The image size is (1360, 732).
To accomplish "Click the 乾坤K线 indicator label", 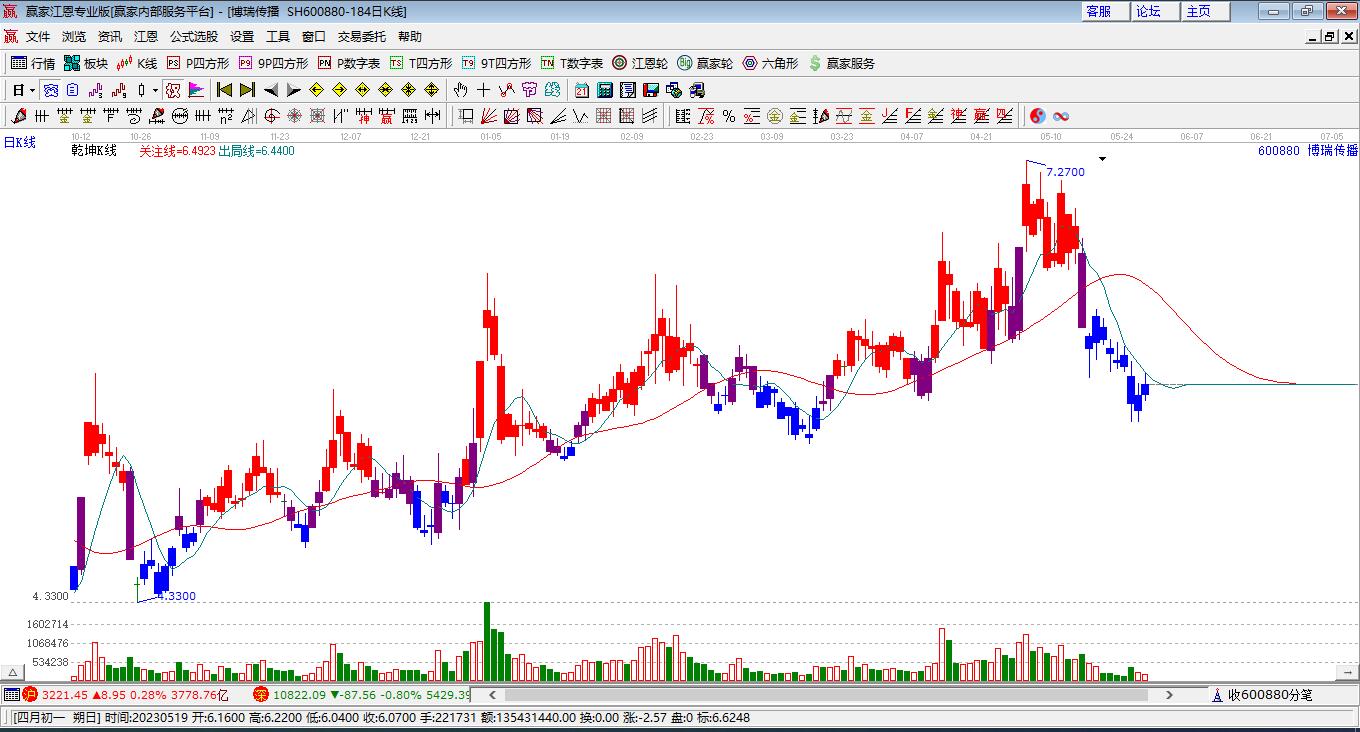I will coord(94,151).
